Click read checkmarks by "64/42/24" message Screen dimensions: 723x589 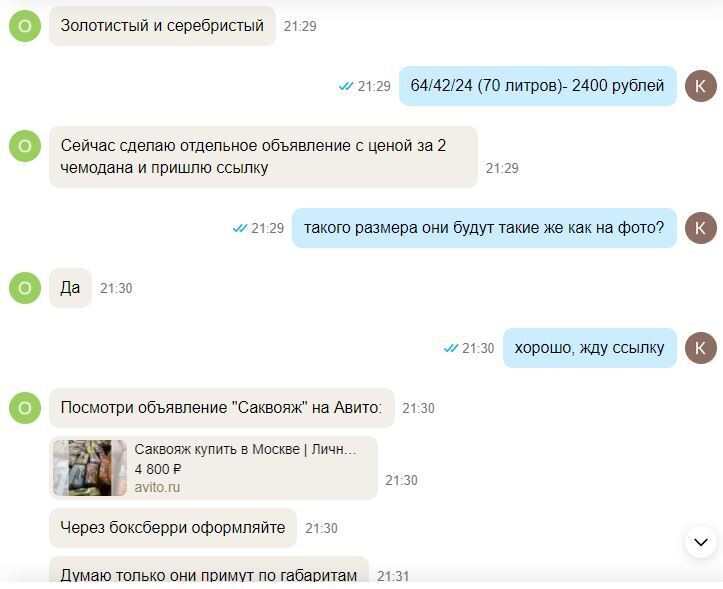click(x=346, y=86)
